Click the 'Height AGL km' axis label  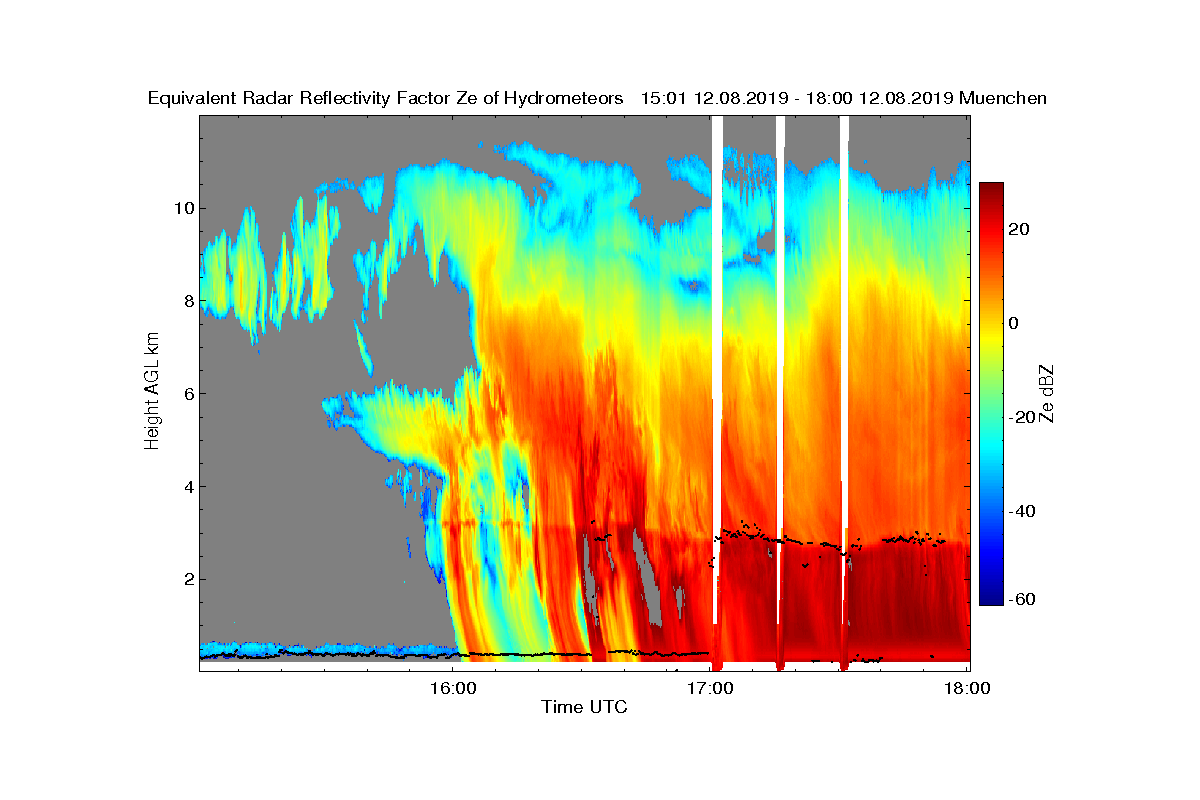coord(152,393)
